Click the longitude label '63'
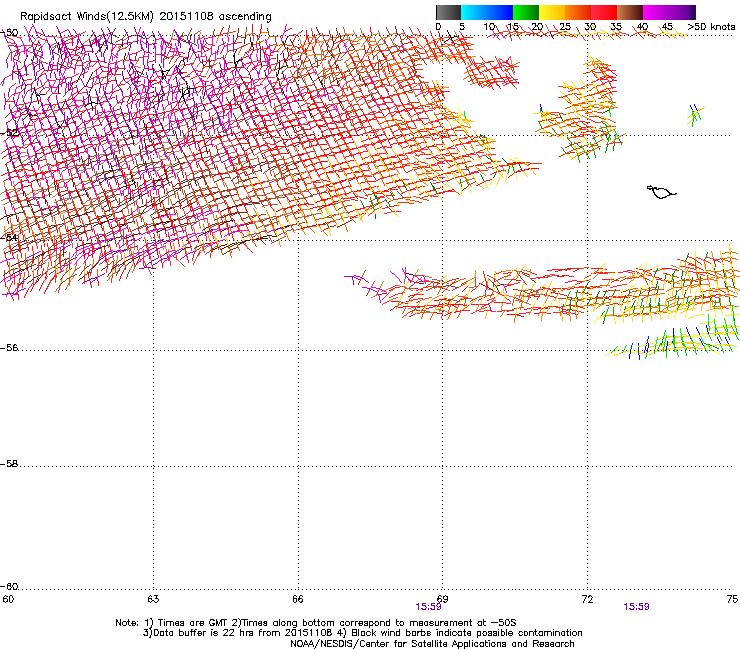Viewport: 740px width, 650px height. 153,599
